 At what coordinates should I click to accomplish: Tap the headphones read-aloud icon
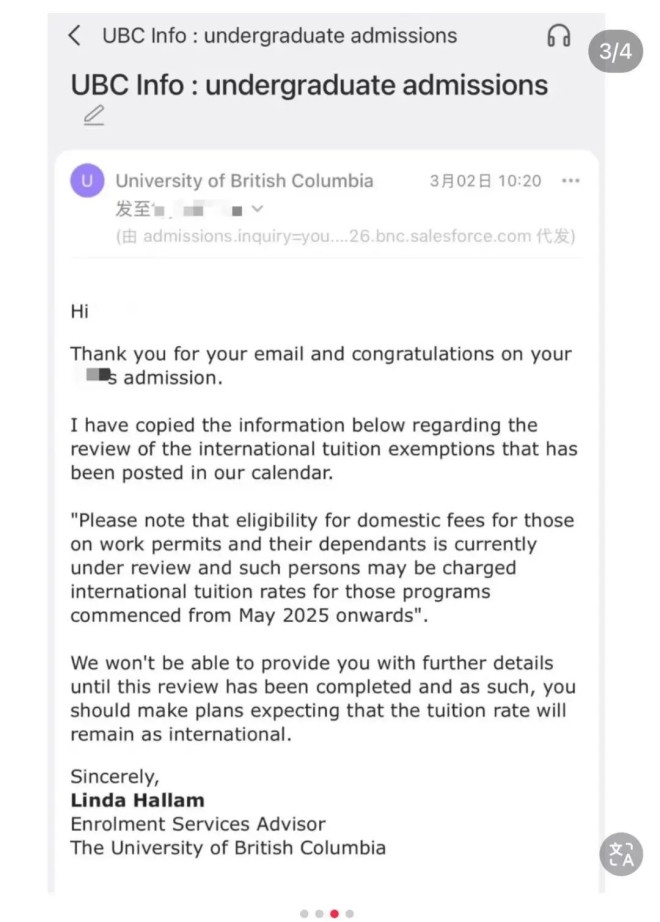tap(559, 36)
